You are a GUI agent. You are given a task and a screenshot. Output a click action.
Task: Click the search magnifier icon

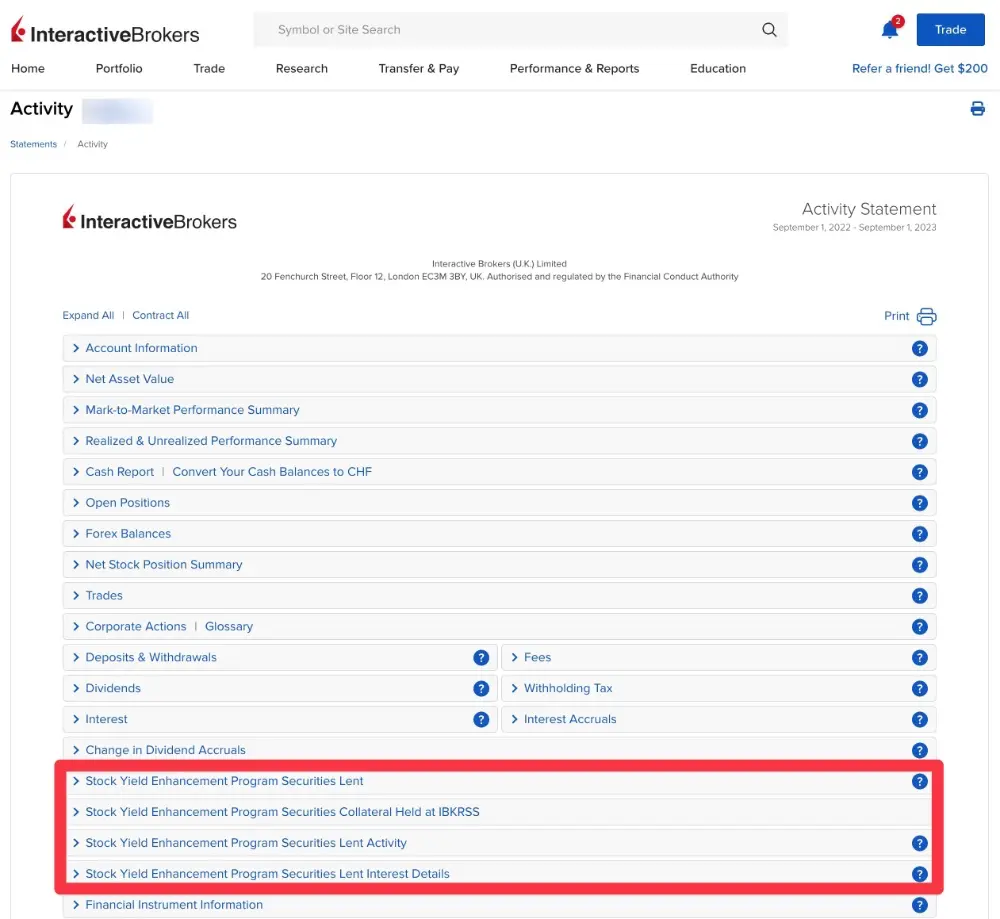769,30
